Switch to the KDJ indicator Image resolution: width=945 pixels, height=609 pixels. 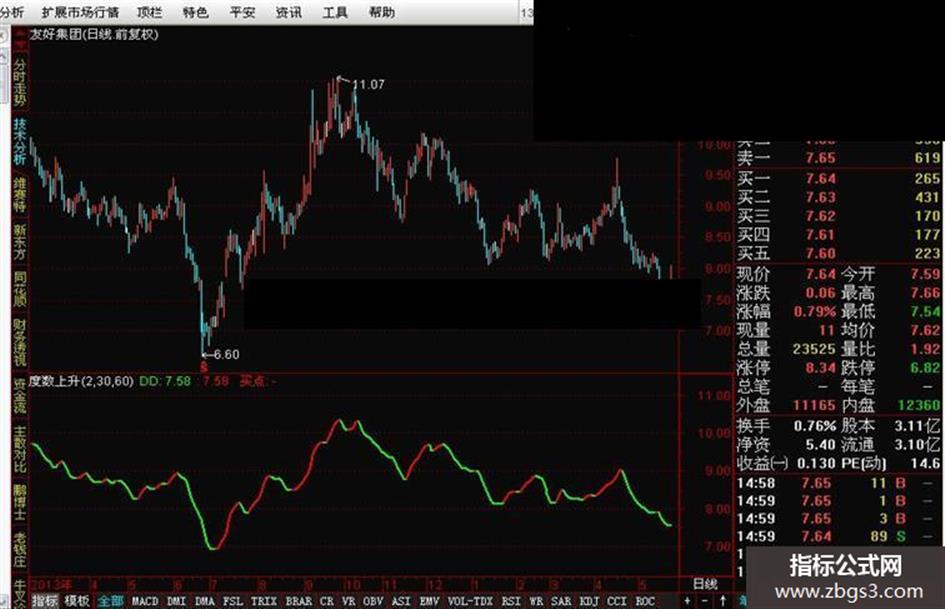[x=589, y=601]
